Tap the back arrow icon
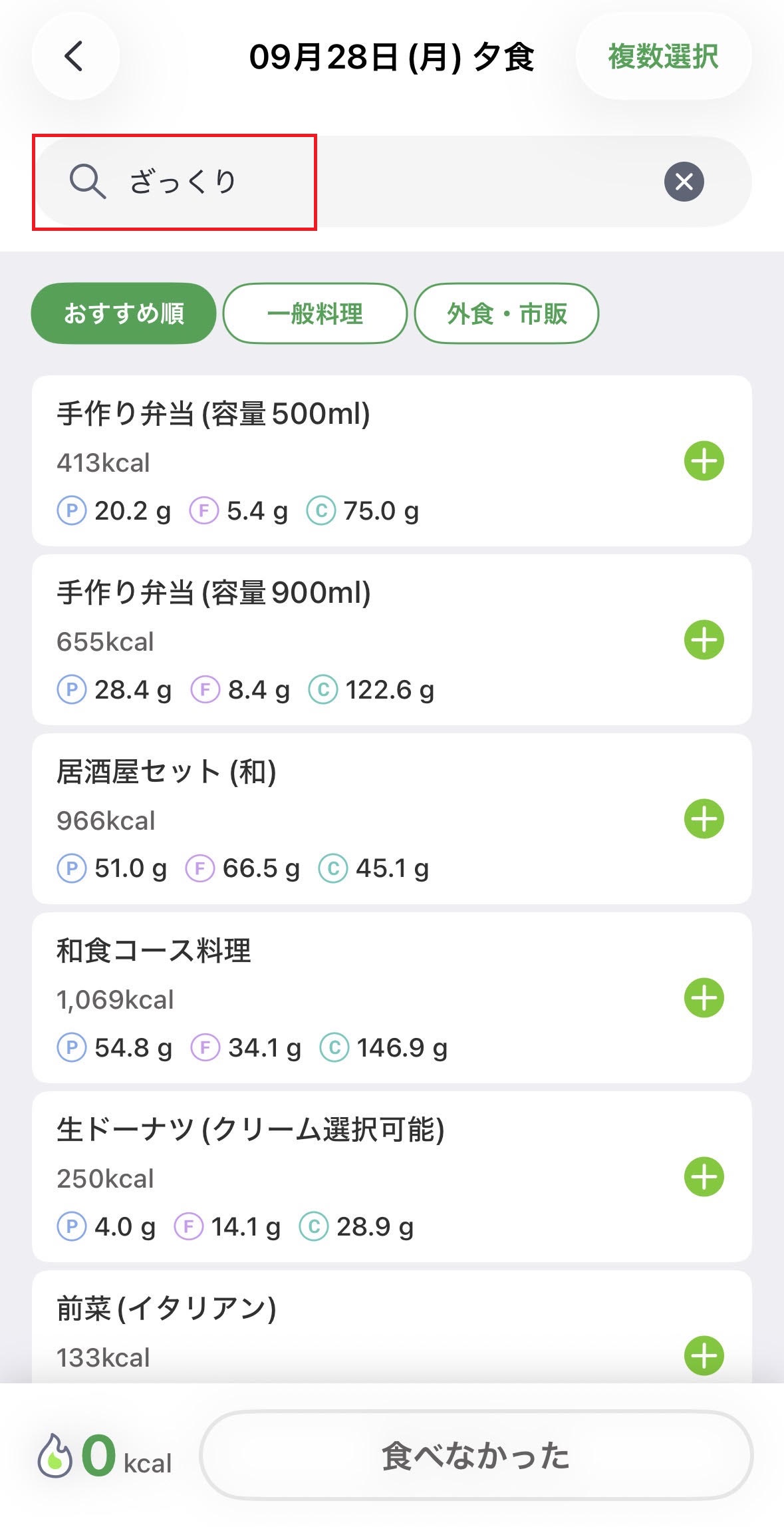 (x=75, y=57)
